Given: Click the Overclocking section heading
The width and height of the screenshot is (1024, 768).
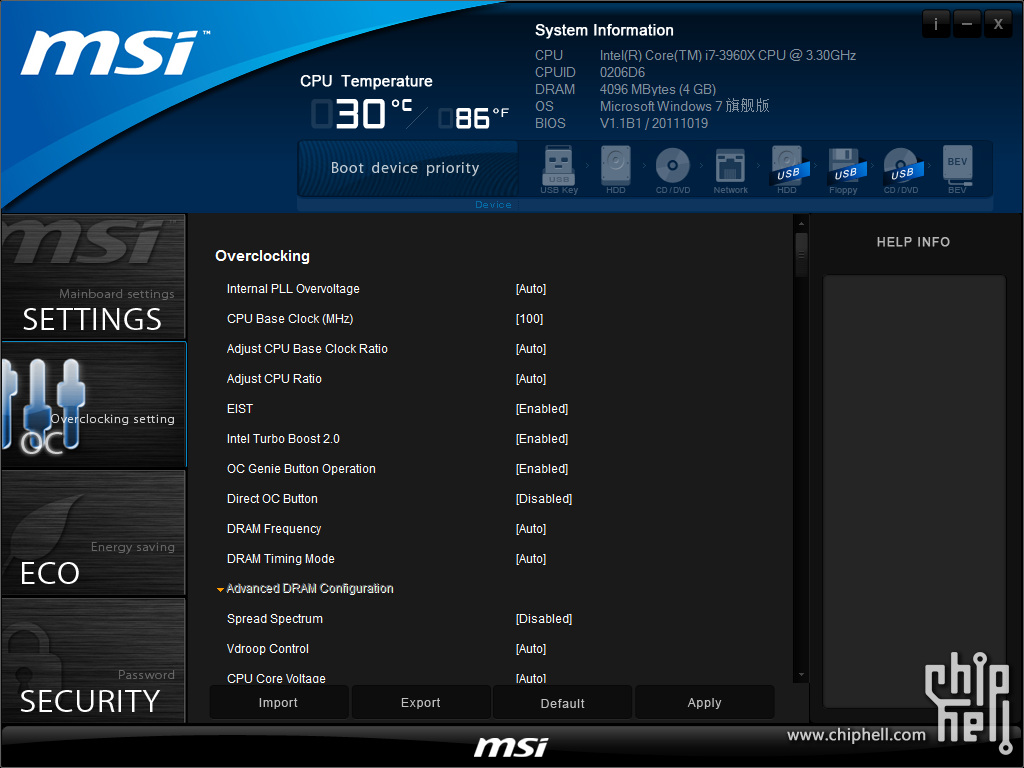Looking at the screenshot, I should [x=263, y=256].
